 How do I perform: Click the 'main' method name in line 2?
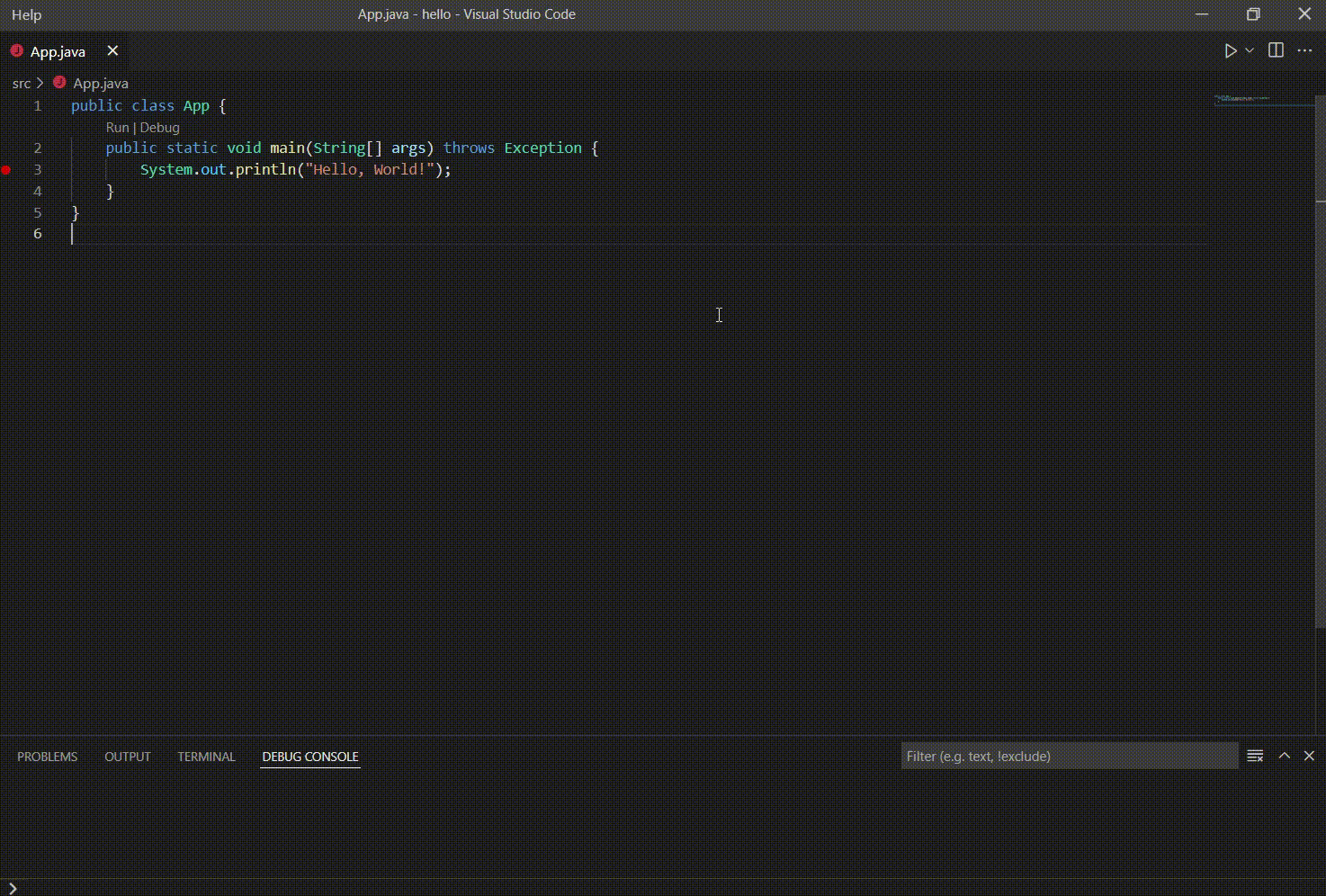(x=287, y=148)
